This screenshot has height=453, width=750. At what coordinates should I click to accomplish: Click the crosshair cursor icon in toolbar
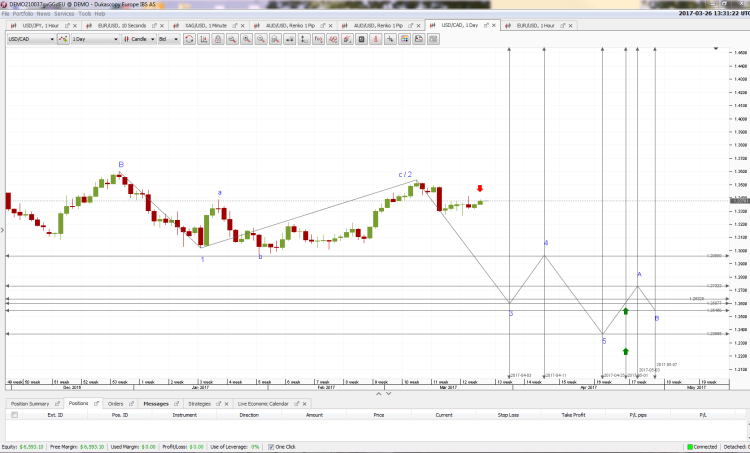point(390,39)
